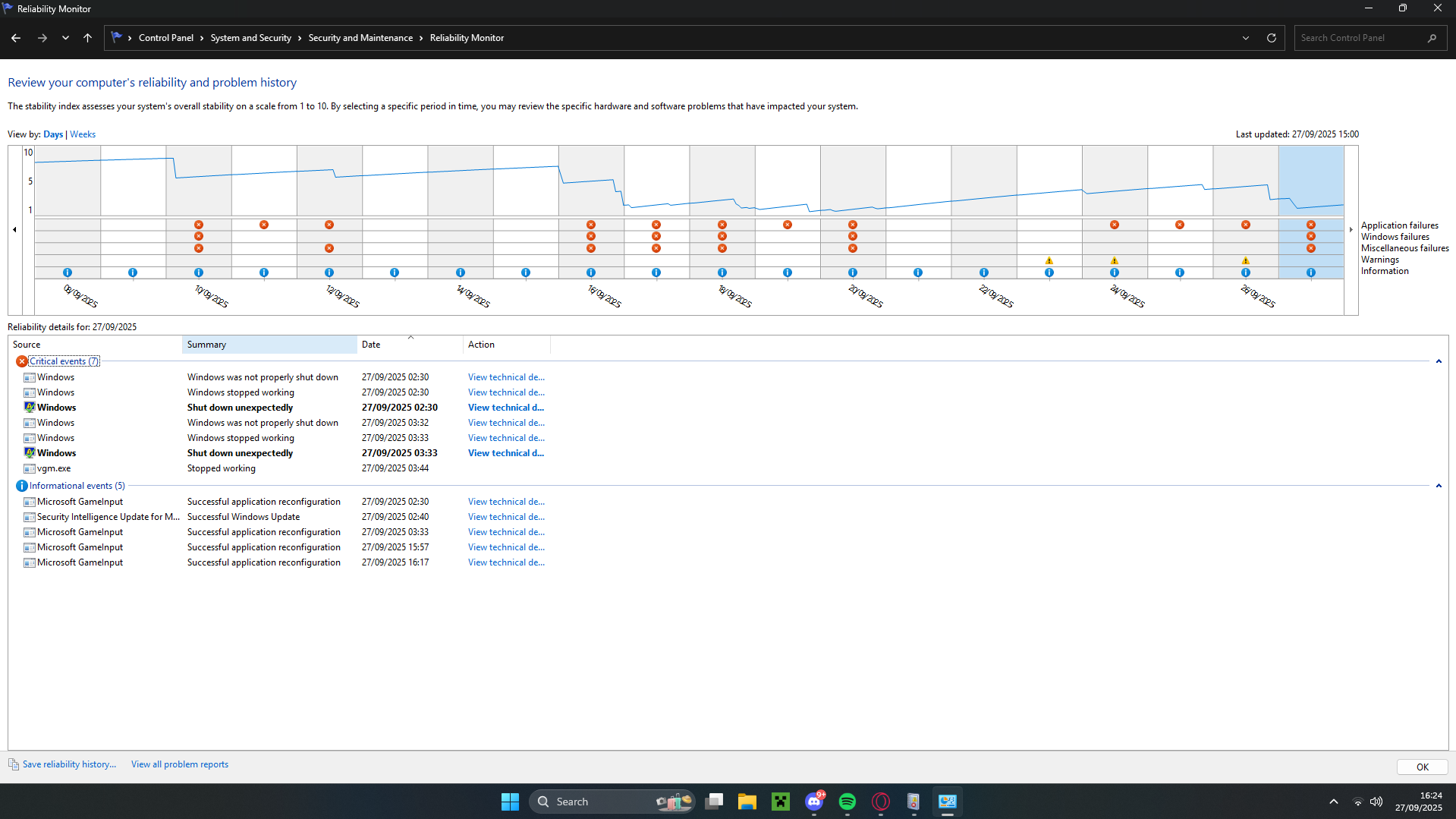Open the Windows Start menu

click(x=510, y=802)
